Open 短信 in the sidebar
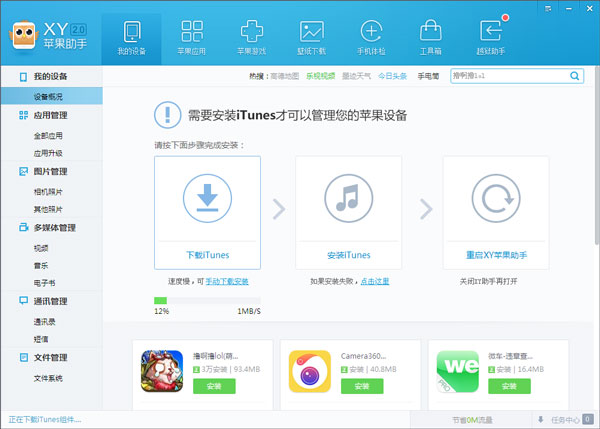600x429 pixels. point(41,339)
